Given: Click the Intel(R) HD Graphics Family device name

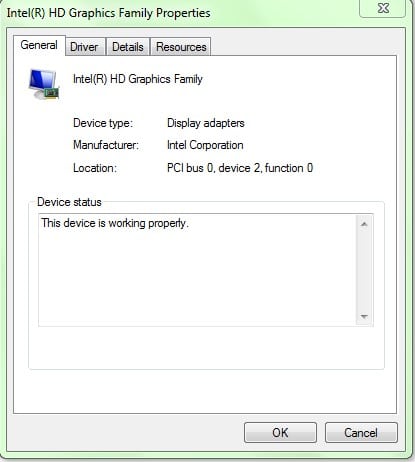Looking at the screenshot, I should tap(138, 79).
